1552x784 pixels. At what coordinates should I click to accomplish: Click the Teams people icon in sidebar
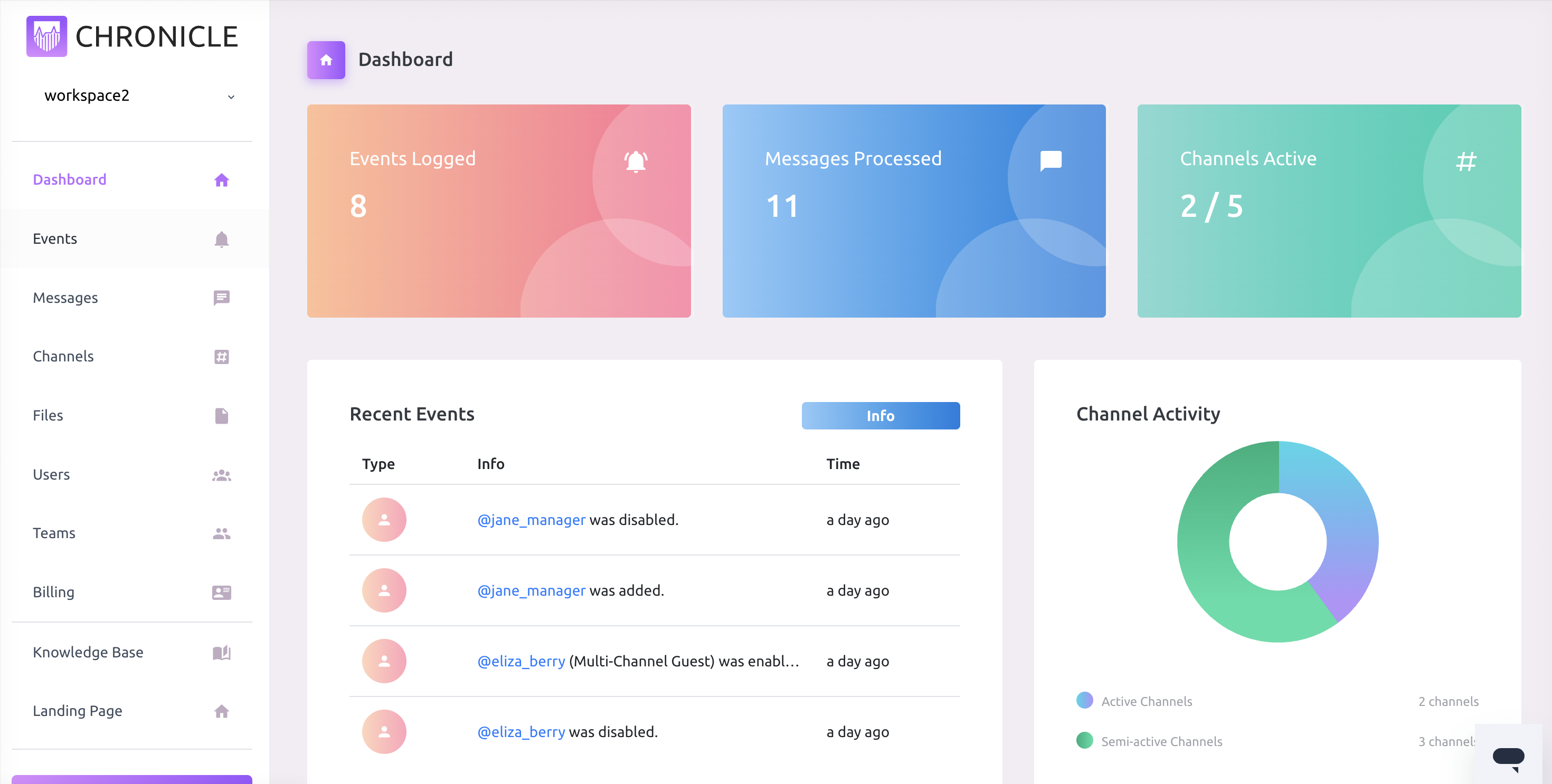[x=221, y=533]
